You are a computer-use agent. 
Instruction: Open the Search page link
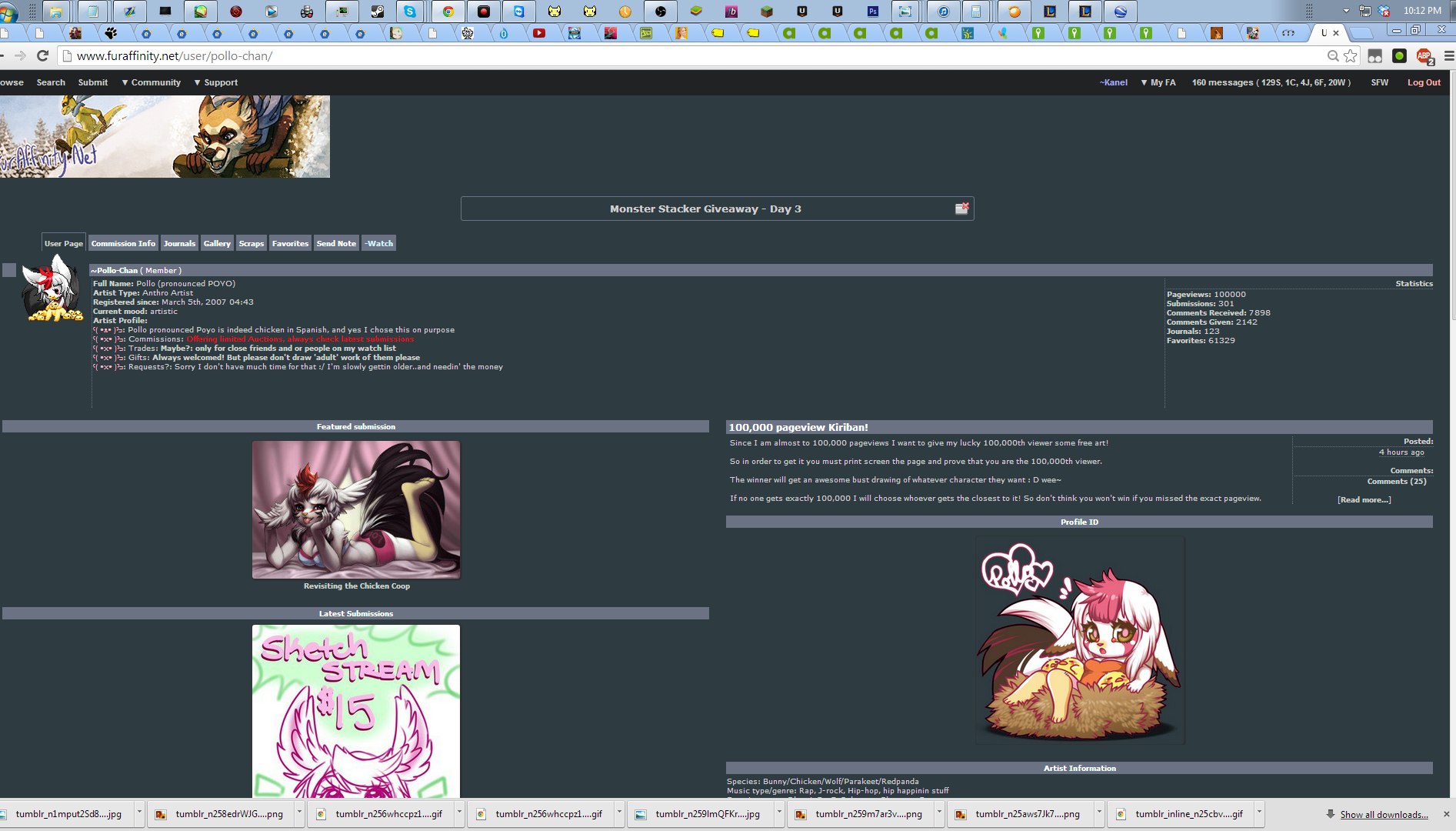tap(51, 82)
